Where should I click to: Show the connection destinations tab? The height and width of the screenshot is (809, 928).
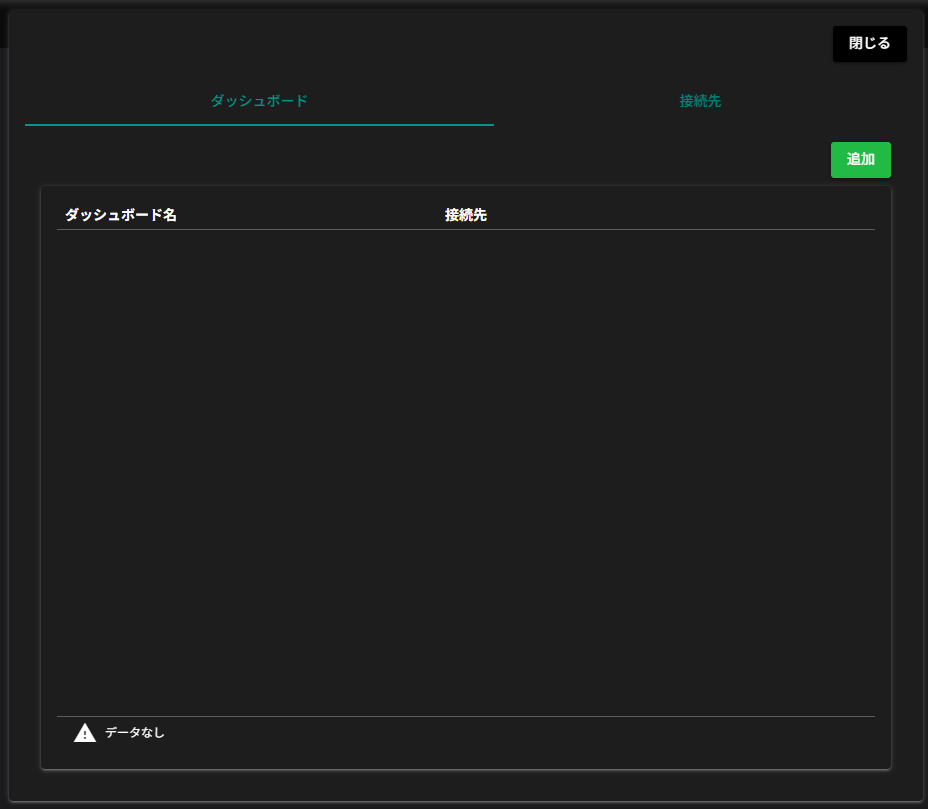(x=700, y=101)
